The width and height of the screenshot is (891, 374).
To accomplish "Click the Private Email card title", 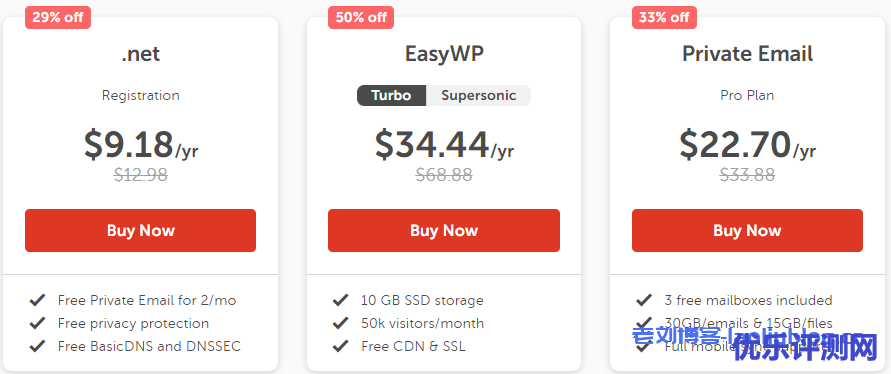I will click(747, 54).
